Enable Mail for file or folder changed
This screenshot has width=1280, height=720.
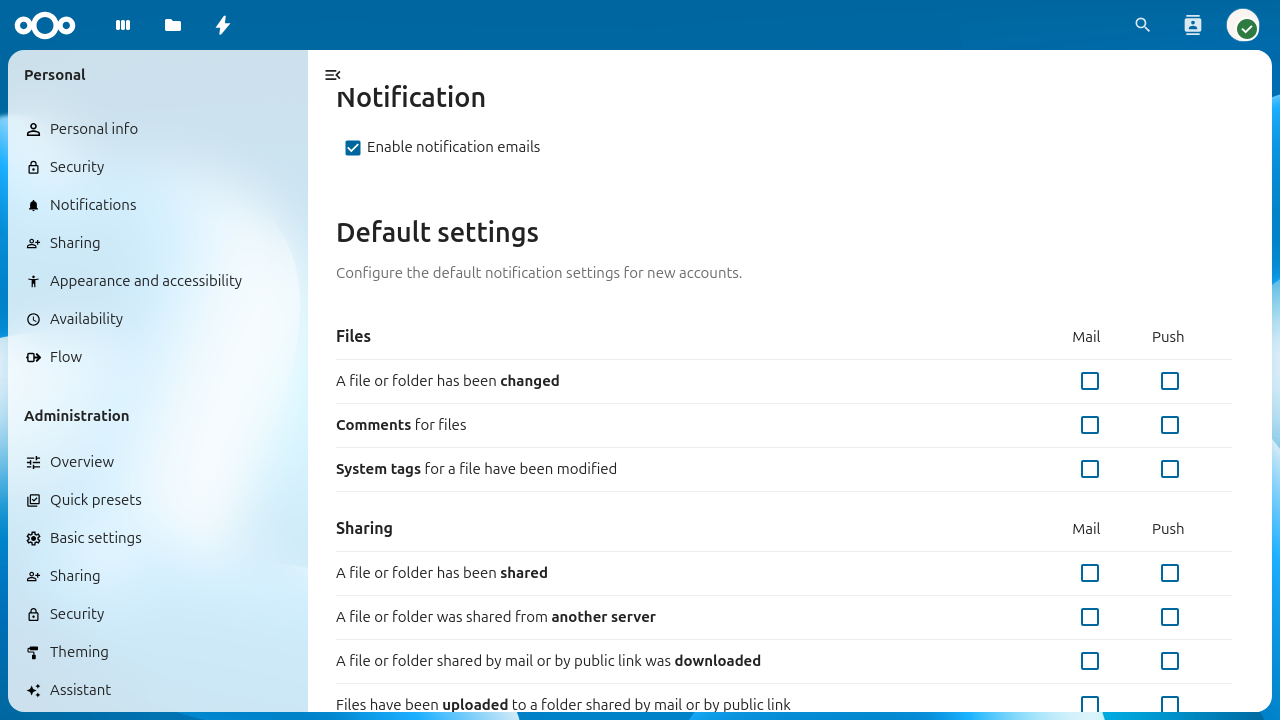(1090, 381)
